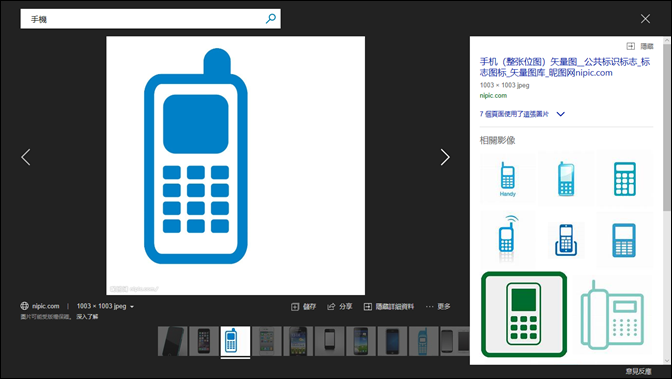Image resolution: width=672 pixels, height=379 pixels.
Task: Select second filmstrip thumbnail black smartphone
Action: tap(204, 341)
